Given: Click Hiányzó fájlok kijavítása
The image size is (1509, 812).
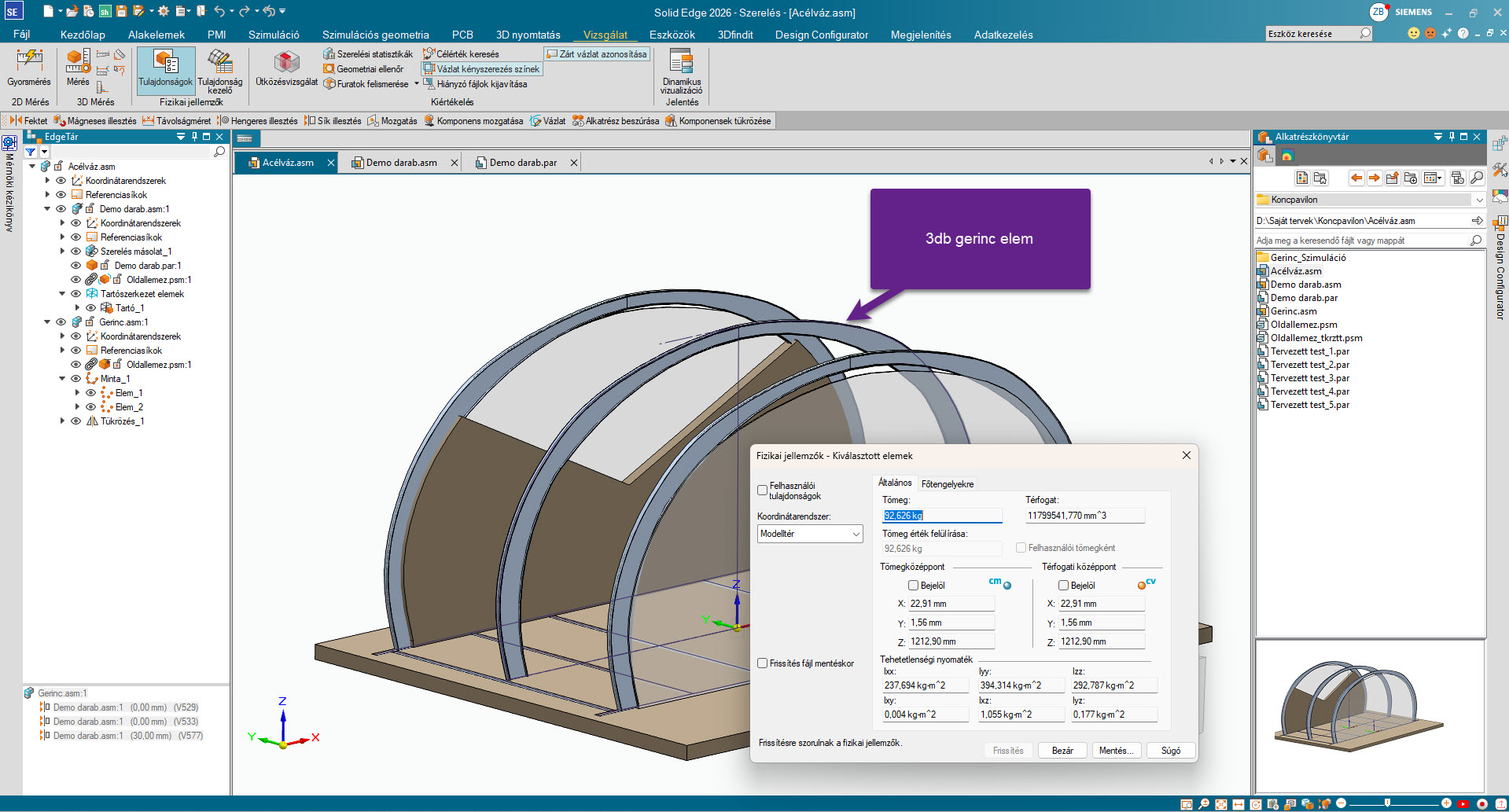Looking at the screenshot, I should pyautogui.click(x=475, y=84).
